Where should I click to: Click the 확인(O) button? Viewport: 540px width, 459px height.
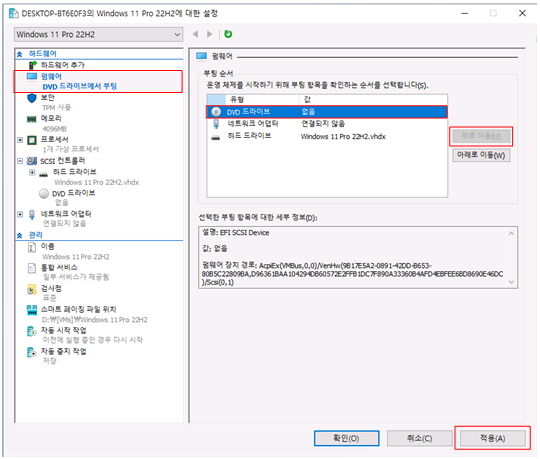pyautogui.click(x=346, y=438)
